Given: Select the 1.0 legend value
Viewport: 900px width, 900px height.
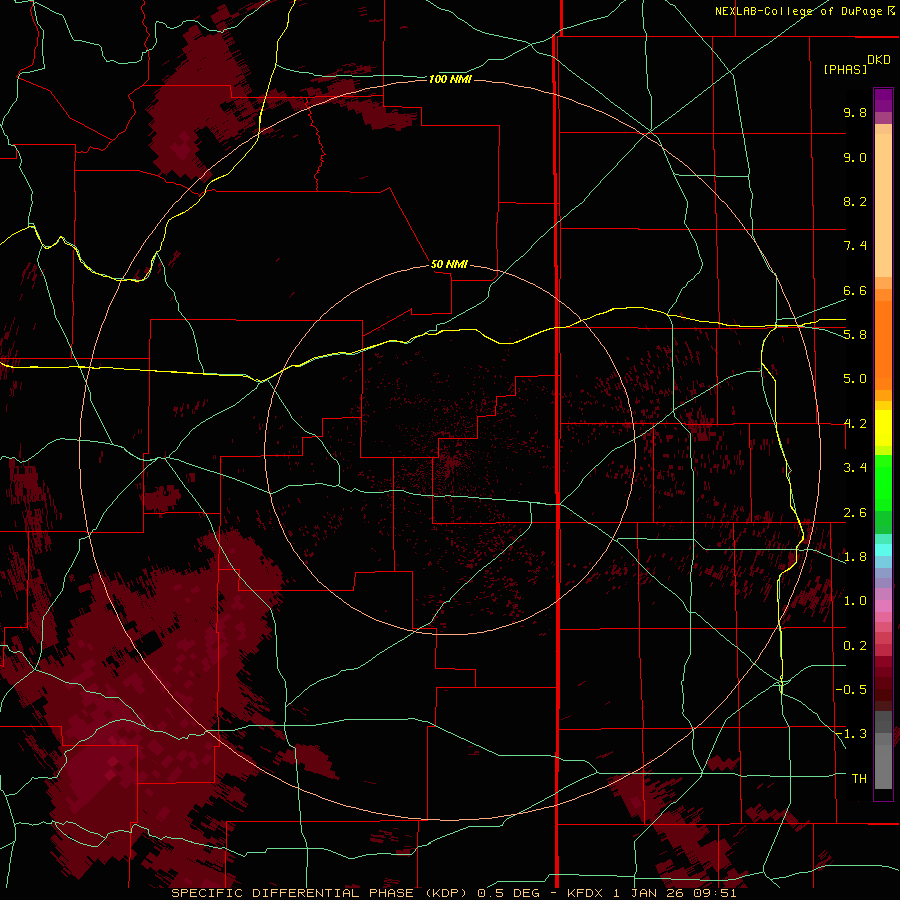Looking at the screenshot, I should (x=855, y=600).
